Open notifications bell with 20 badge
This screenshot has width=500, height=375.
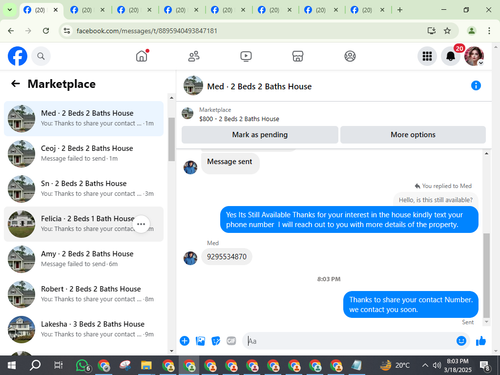[x=451, y=56]
